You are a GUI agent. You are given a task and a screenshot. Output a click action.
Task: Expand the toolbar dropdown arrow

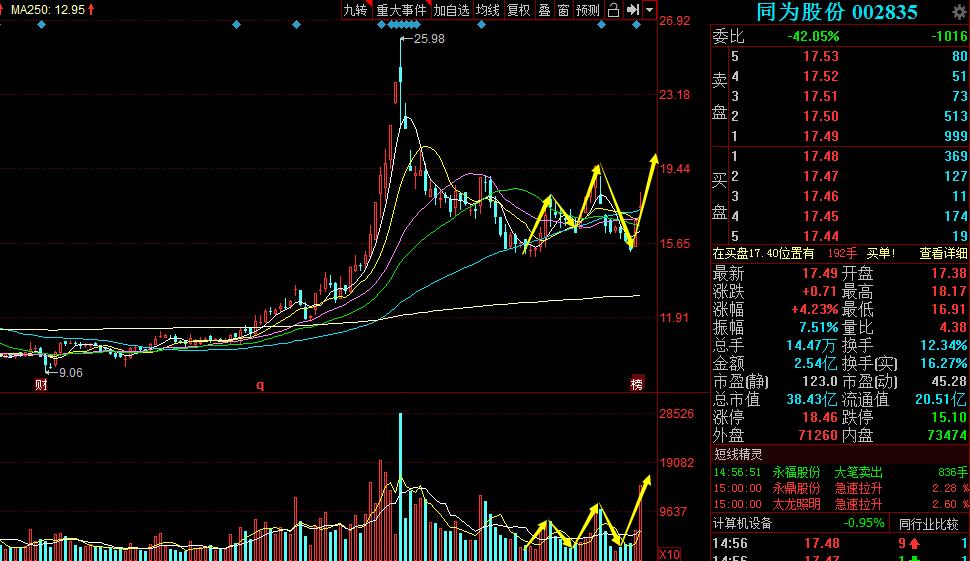tap(649, 10)
